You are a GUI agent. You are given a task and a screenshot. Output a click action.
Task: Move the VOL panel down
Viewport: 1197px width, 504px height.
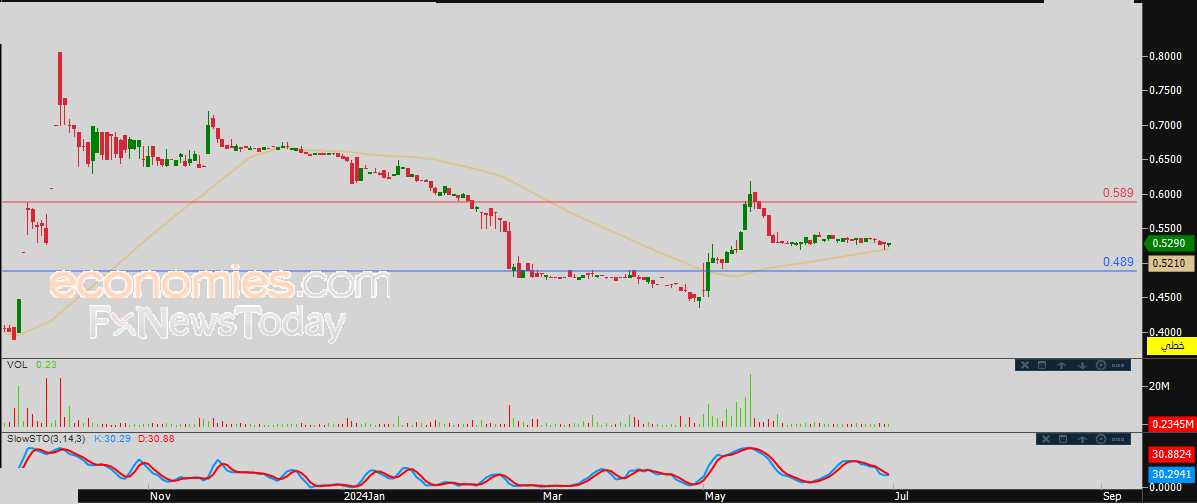[1082, 365]
